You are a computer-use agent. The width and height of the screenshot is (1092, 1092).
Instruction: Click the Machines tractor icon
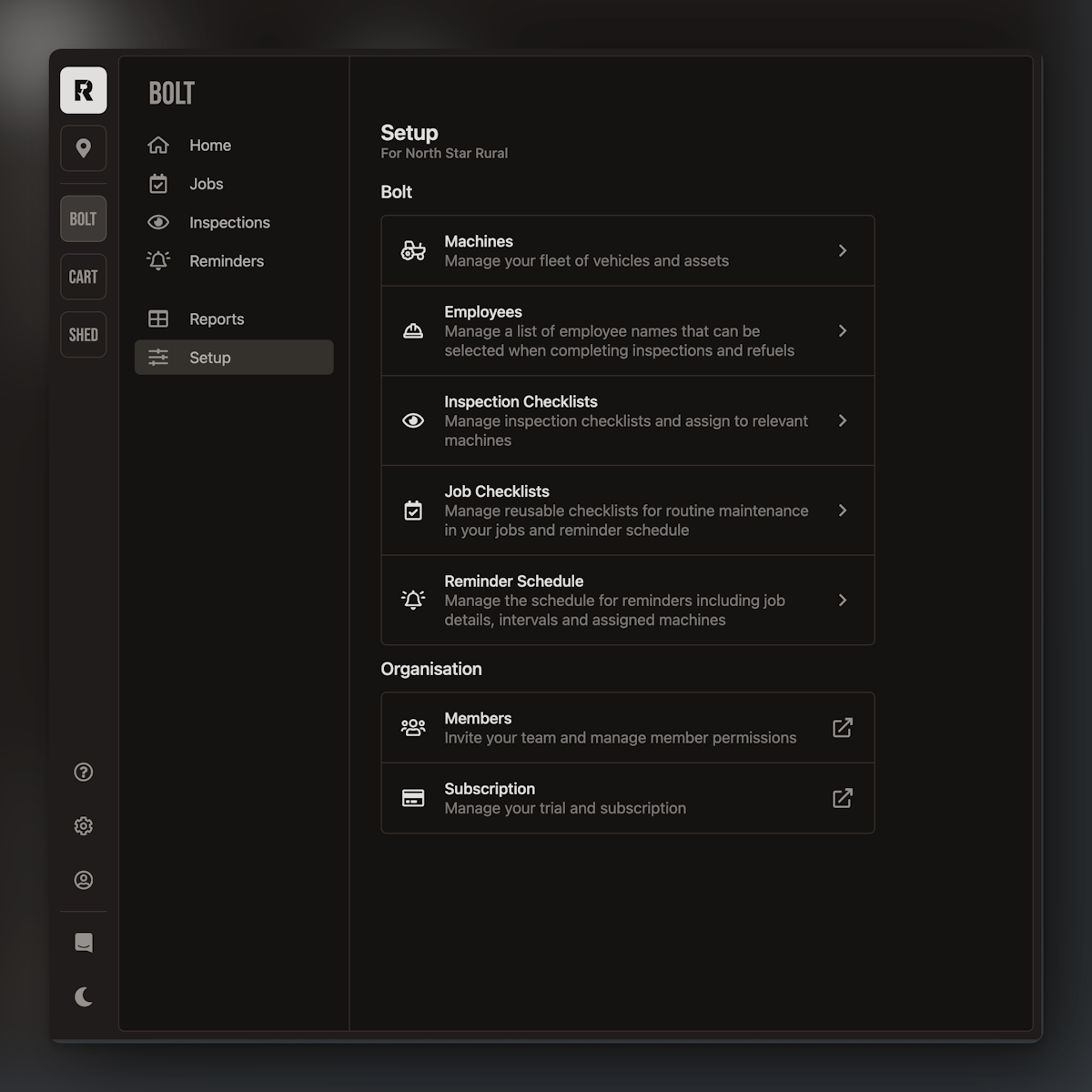[414, 250]
